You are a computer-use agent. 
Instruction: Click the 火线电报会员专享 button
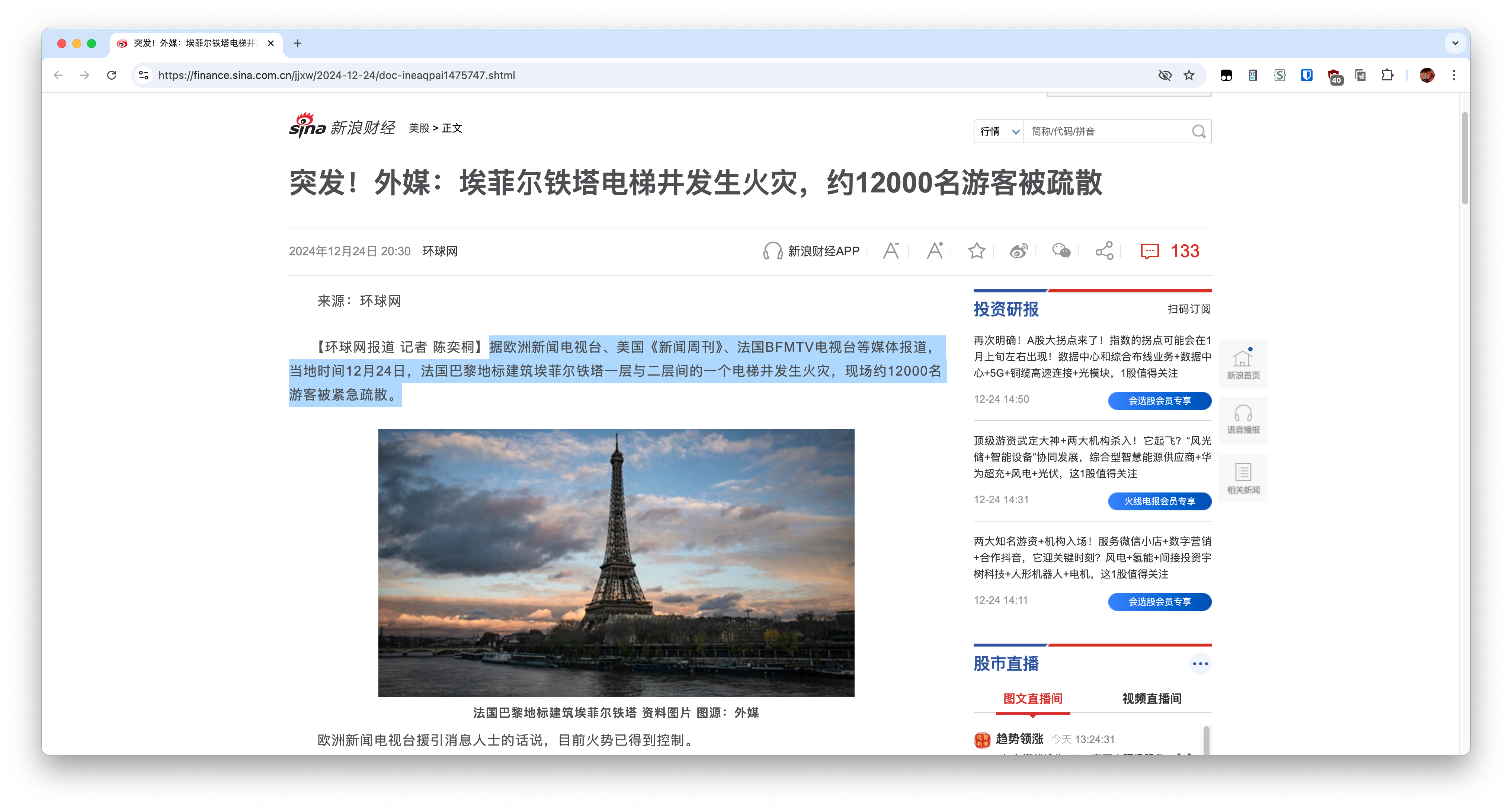1159,502
